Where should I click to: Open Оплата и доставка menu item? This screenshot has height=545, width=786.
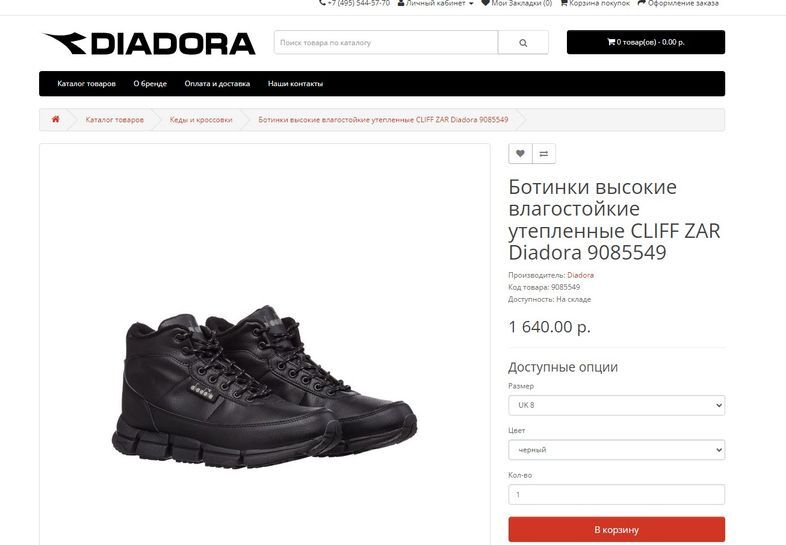217,84
